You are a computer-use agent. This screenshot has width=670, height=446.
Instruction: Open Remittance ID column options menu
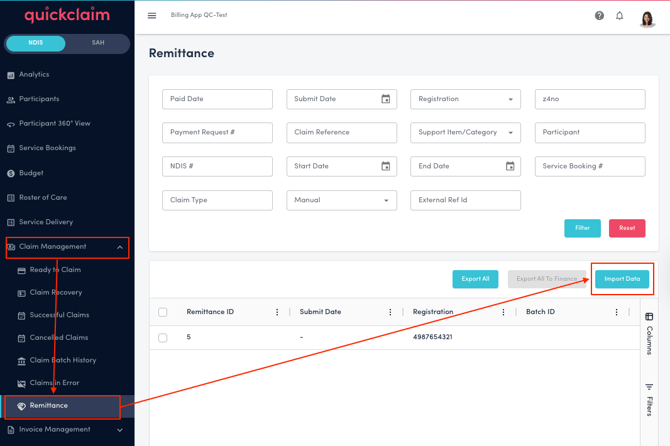click(x=277, y=312)
